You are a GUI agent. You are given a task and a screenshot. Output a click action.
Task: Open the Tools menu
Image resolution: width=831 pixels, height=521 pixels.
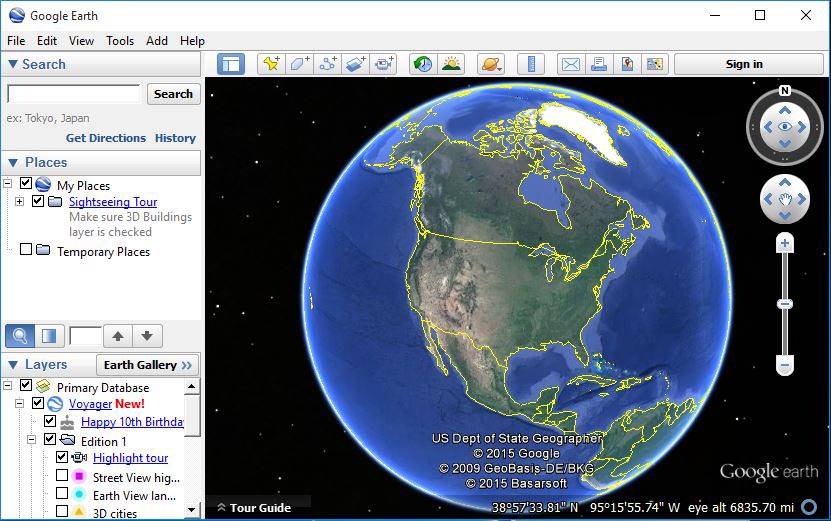pos(120,41)
